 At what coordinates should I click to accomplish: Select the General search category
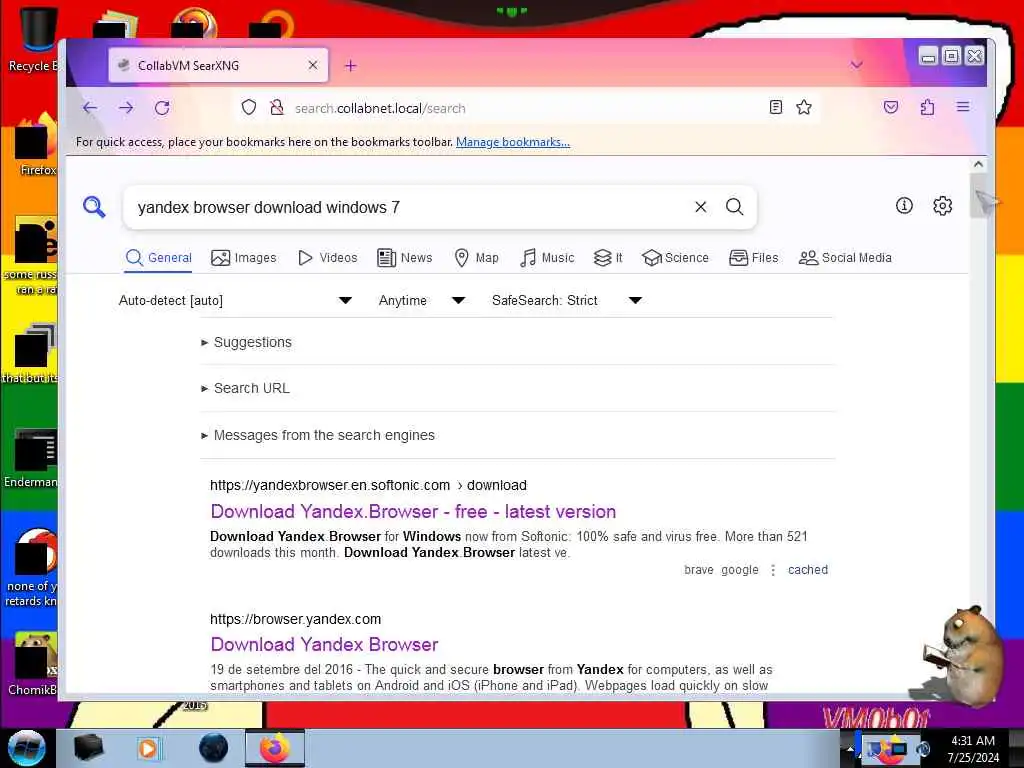[x=159, y=258]
